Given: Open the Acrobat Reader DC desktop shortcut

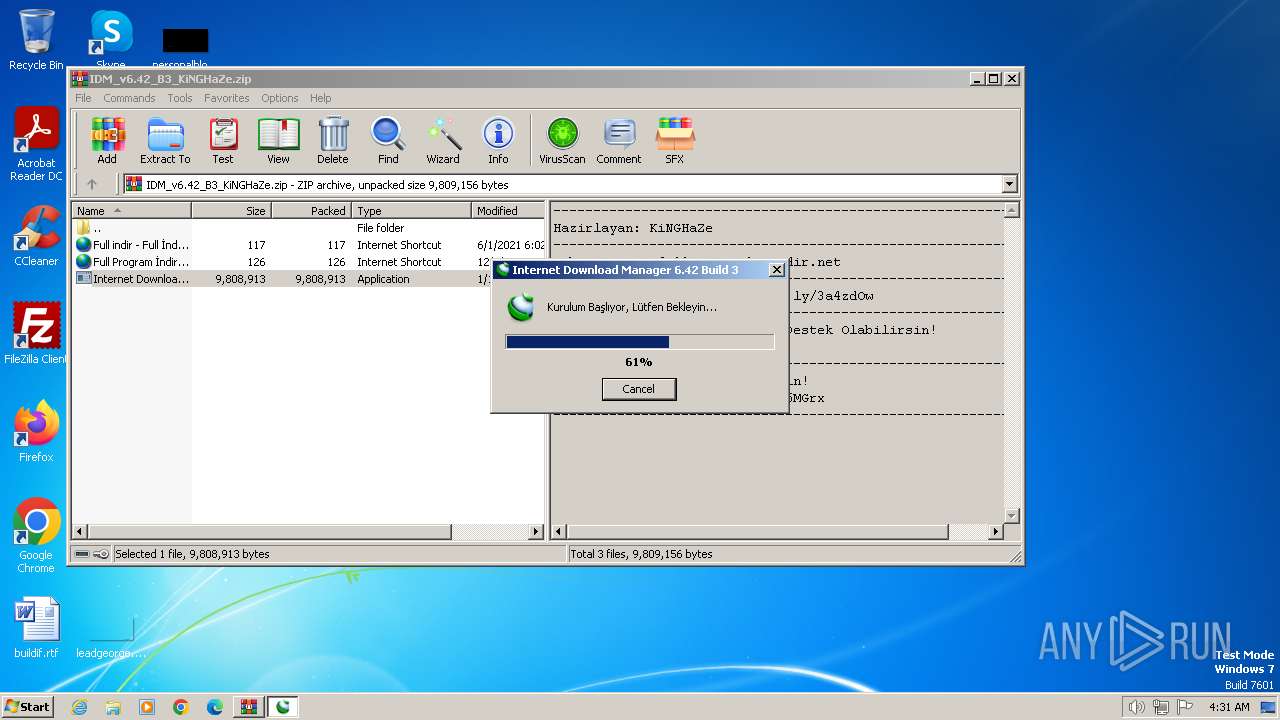Looking at the screenshot, I should coord(36,144).
